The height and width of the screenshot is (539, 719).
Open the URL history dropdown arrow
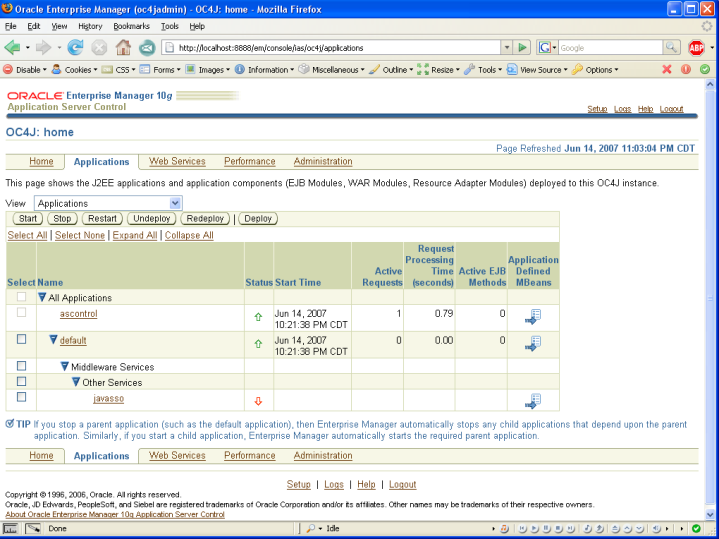(506, 47)
